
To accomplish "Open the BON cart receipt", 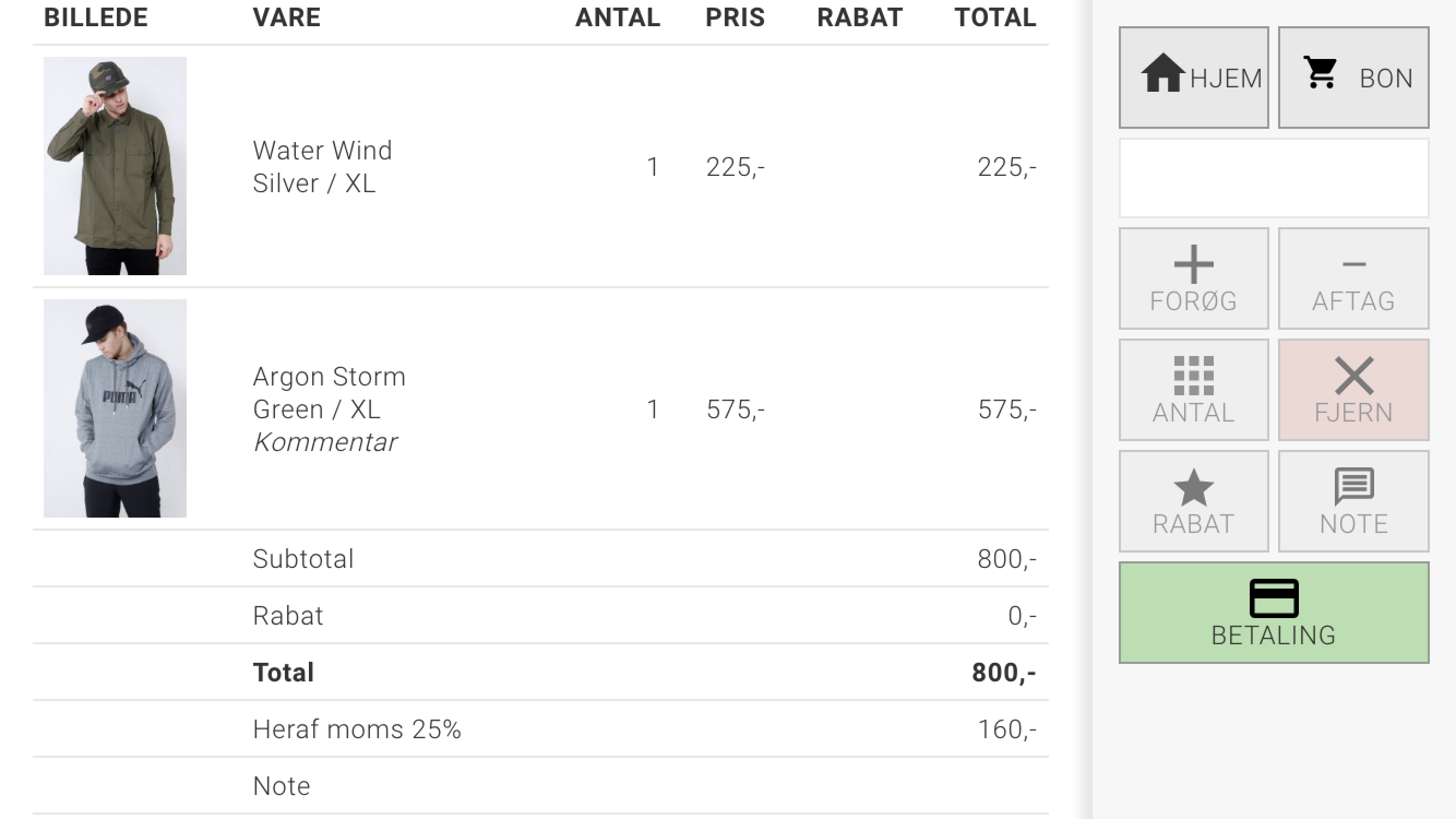I will 1354,78.
